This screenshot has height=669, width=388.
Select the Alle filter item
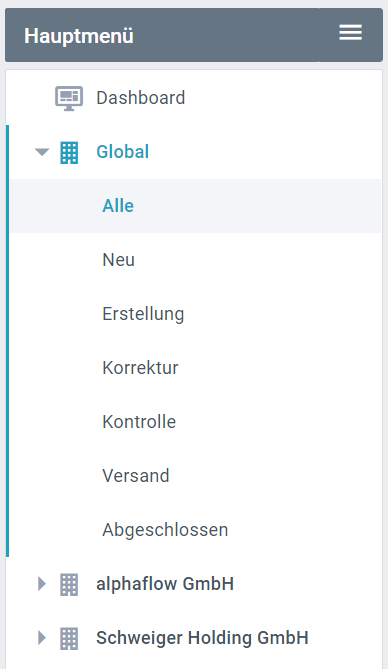click(195, 206)
